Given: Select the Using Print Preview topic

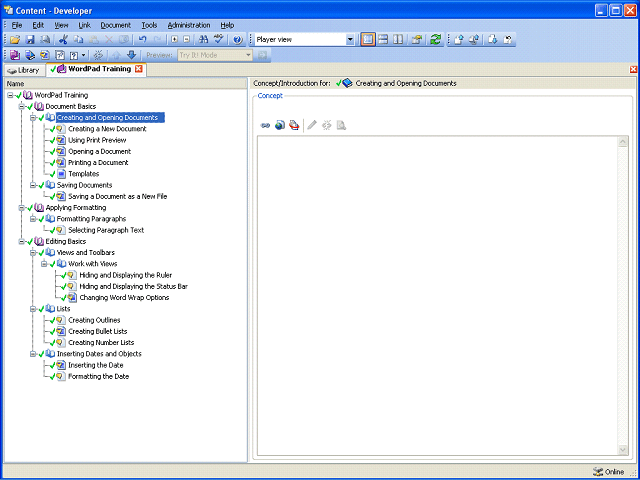Looking at the screenshot, I should click(x=97, y=140).
